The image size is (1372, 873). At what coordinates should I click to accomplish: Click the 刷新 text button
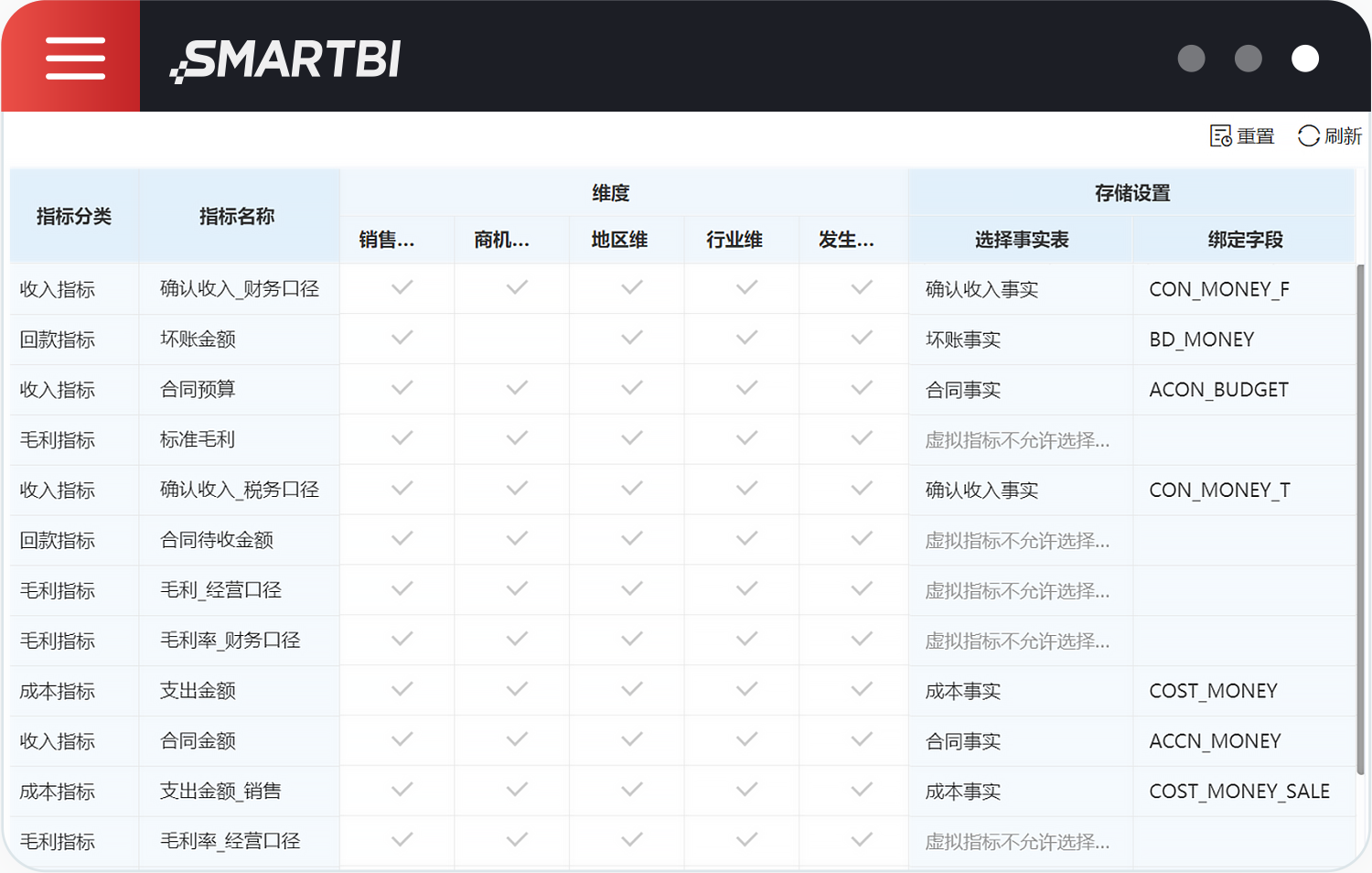pos(1343,136)
